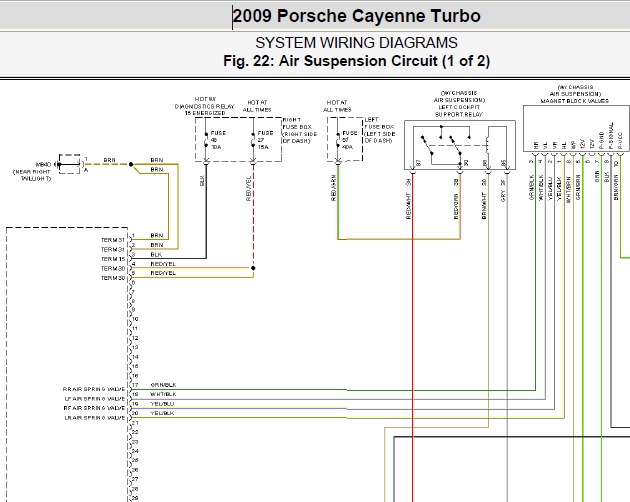Click the 'LR AIR SPRING VALVE' label
The width and height of the screenshot is (630, 502).
pos(94,418)
